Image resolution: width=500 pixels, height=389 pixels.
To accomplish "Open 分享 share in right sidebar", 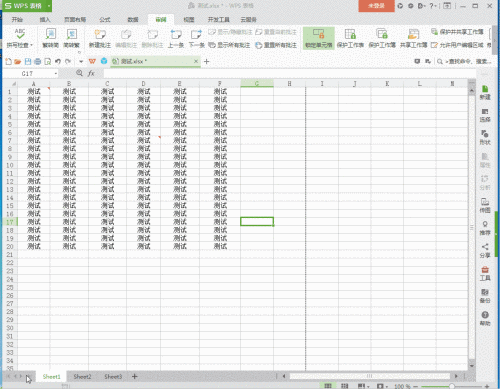I will click(x=485, y=251).
